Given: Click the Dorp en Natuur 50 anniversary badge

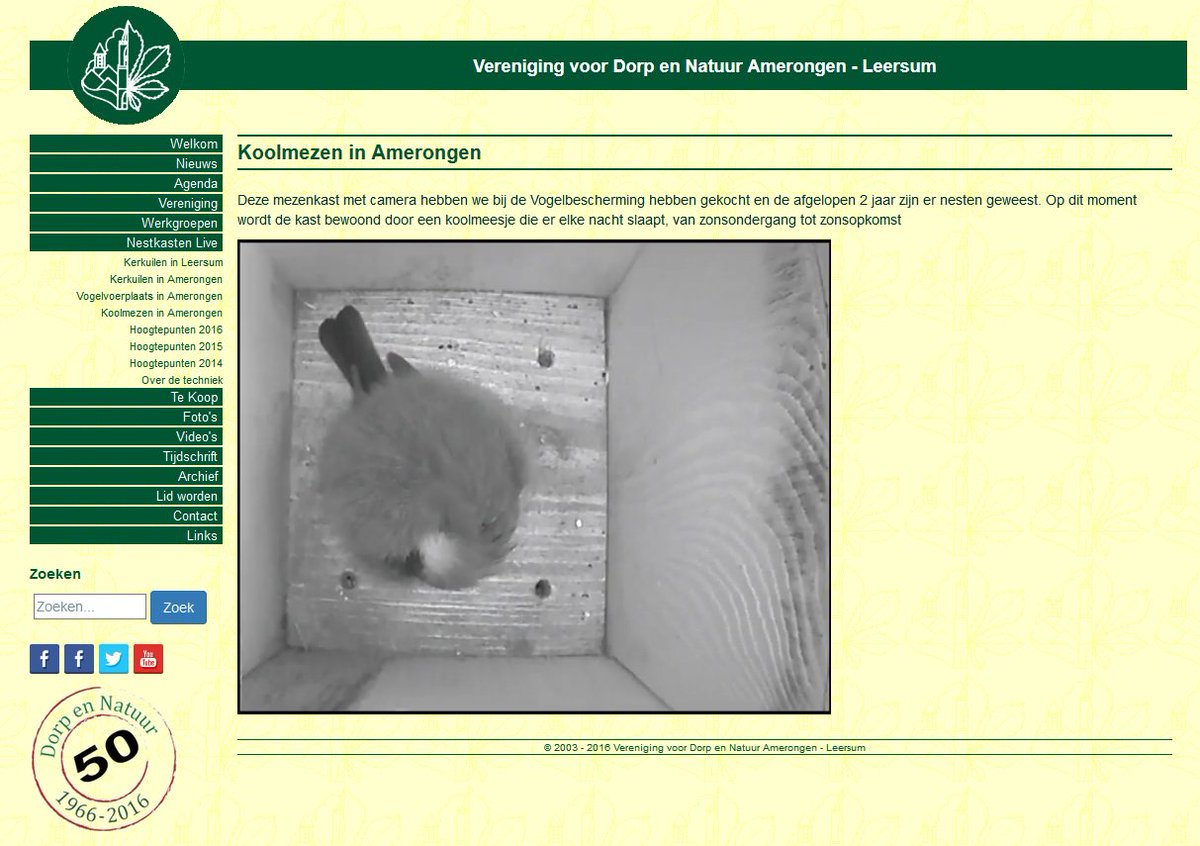Looking at the screenshot, I should click(x=104, y=758).
